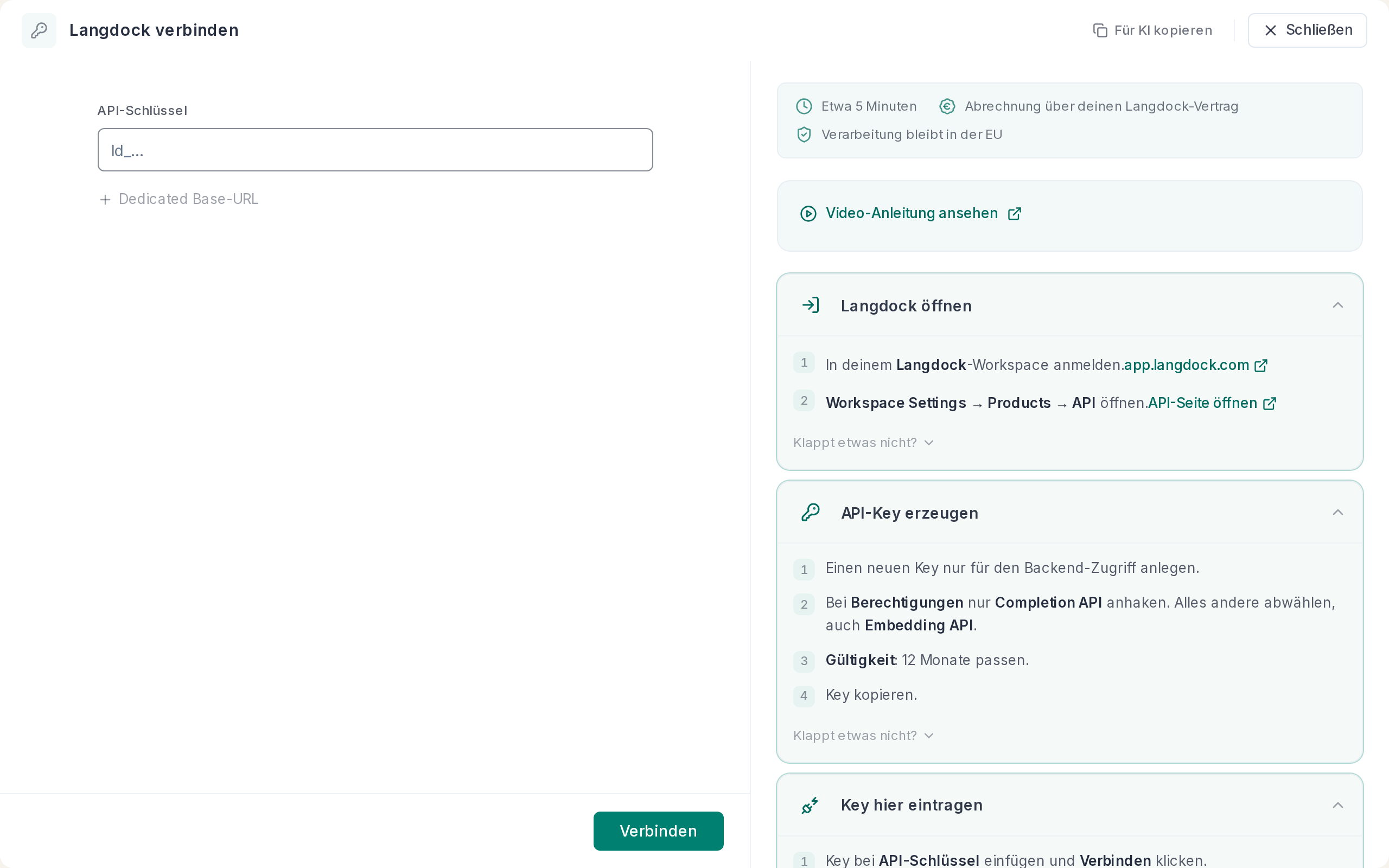
Task: Click the external link icon after Video-Anleitung ansehen
Action: [1014, 214]
